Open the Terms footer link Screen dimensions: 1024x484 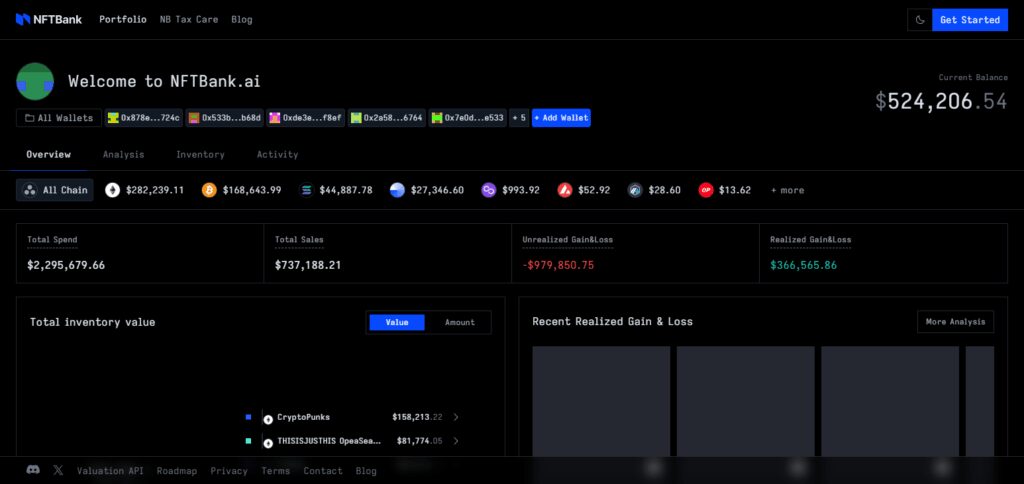[276, 470]
